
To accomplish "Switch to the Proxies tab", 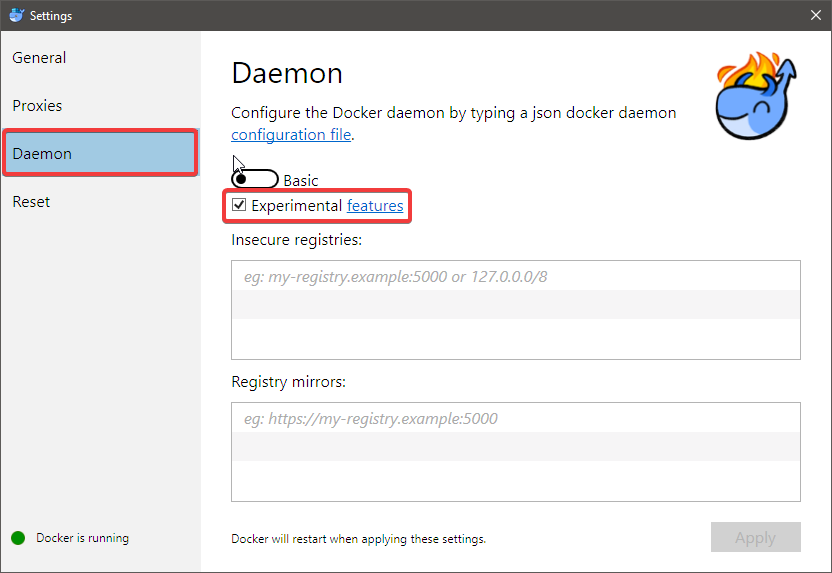I will pos(38,106).
